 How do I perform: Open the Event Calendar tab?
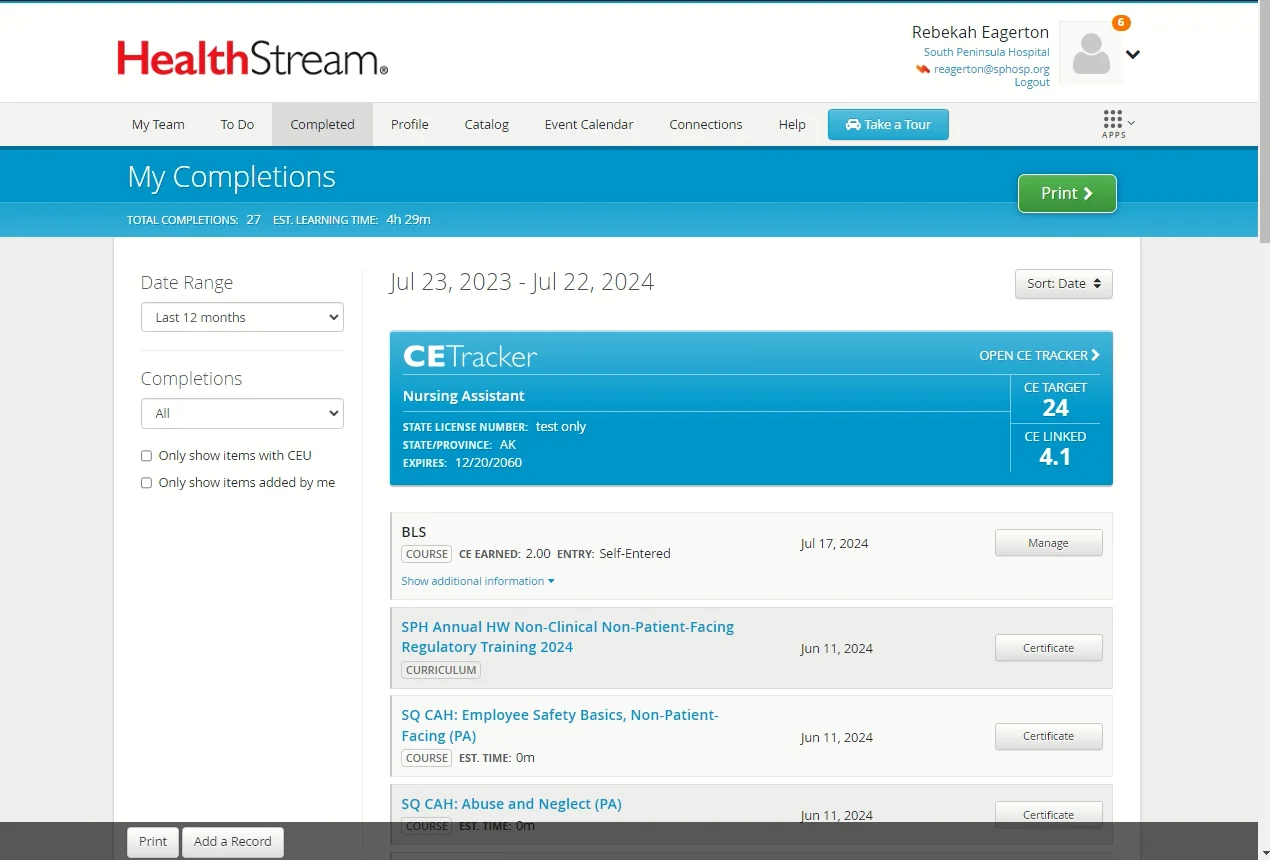point(589,125)
